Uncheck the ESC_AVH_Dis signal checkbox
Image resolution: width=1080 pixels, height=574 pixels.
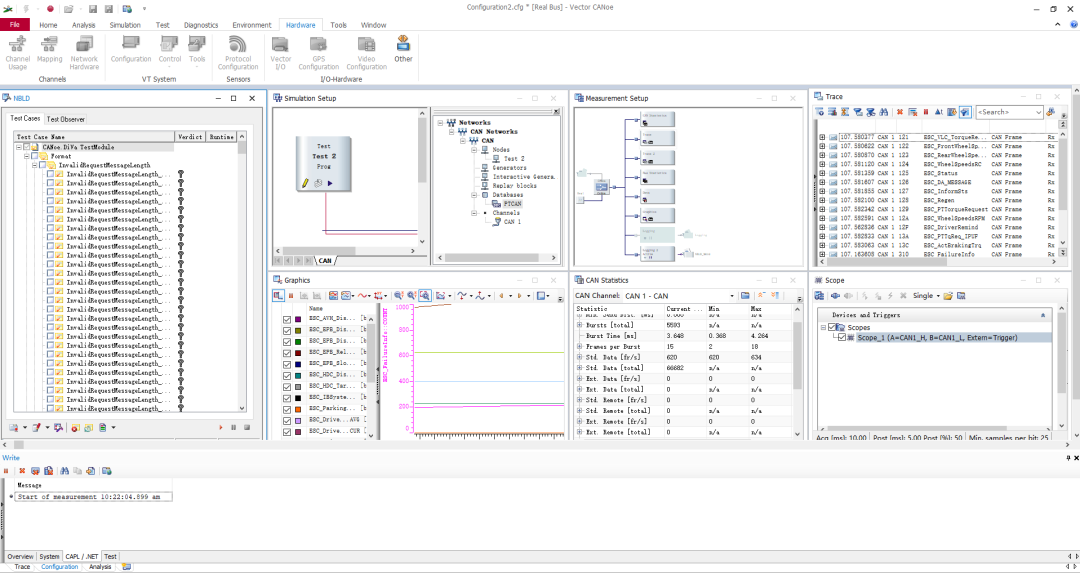(287, 319)
